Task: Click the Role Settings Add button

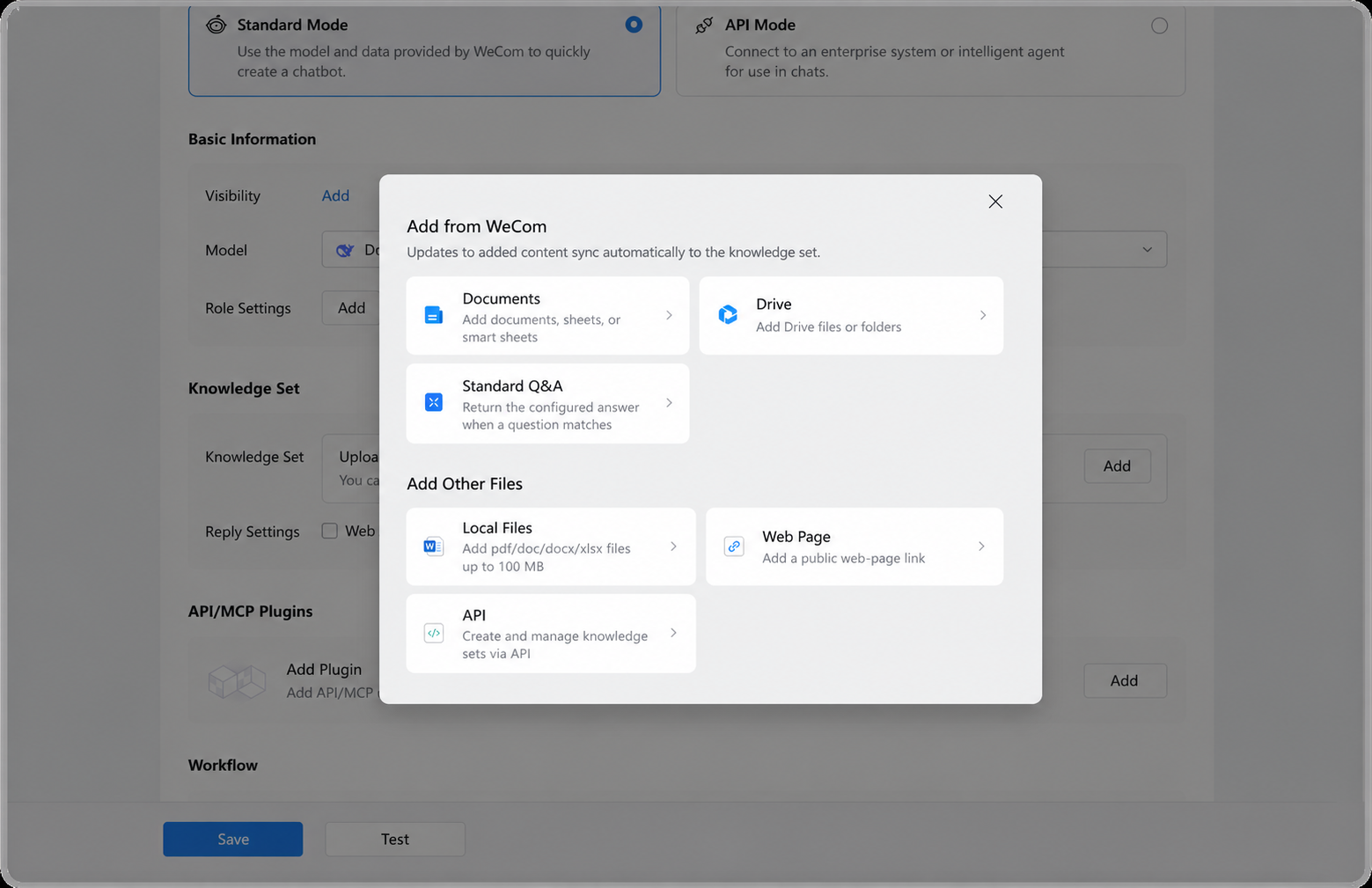Action: click(351, 308)
